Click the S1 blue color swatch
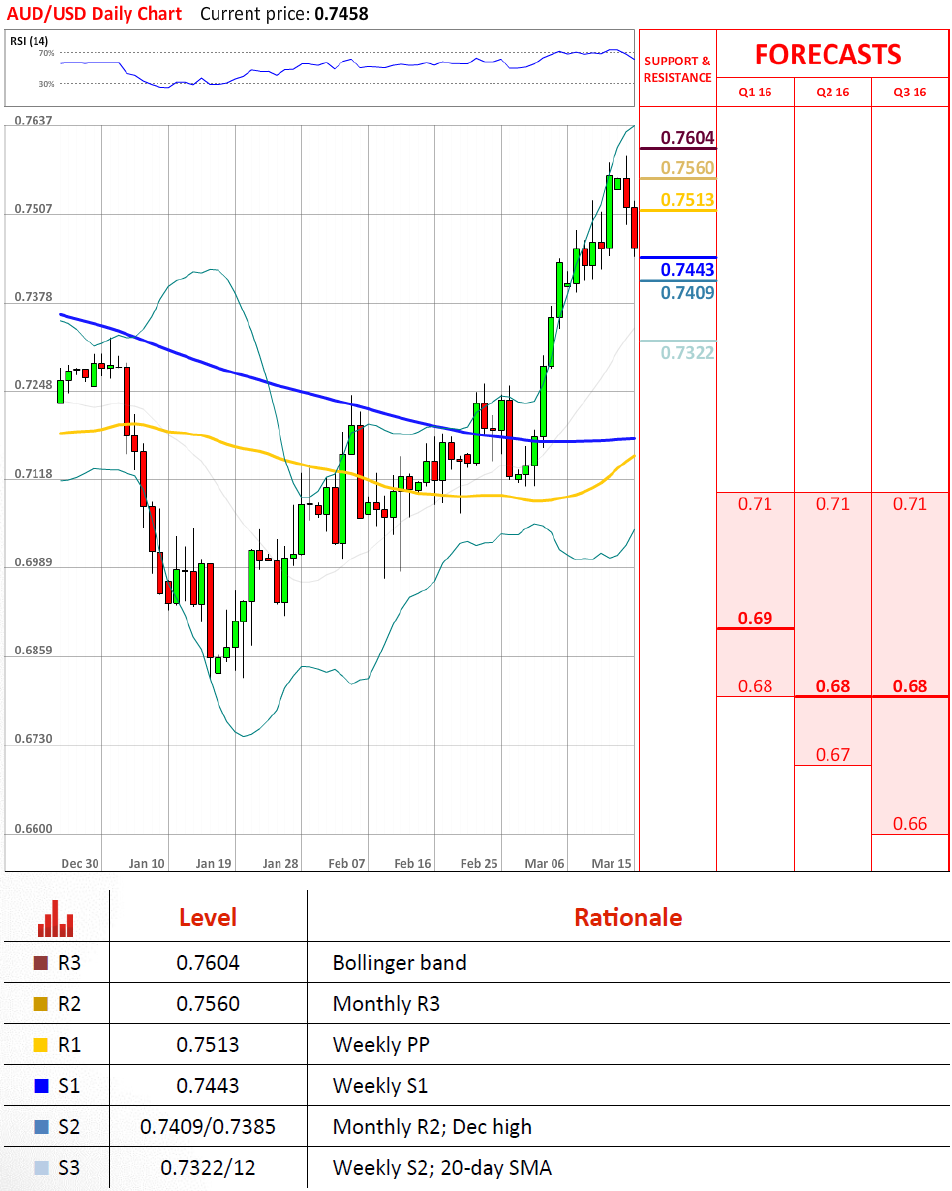 [x=41, y=1086]
